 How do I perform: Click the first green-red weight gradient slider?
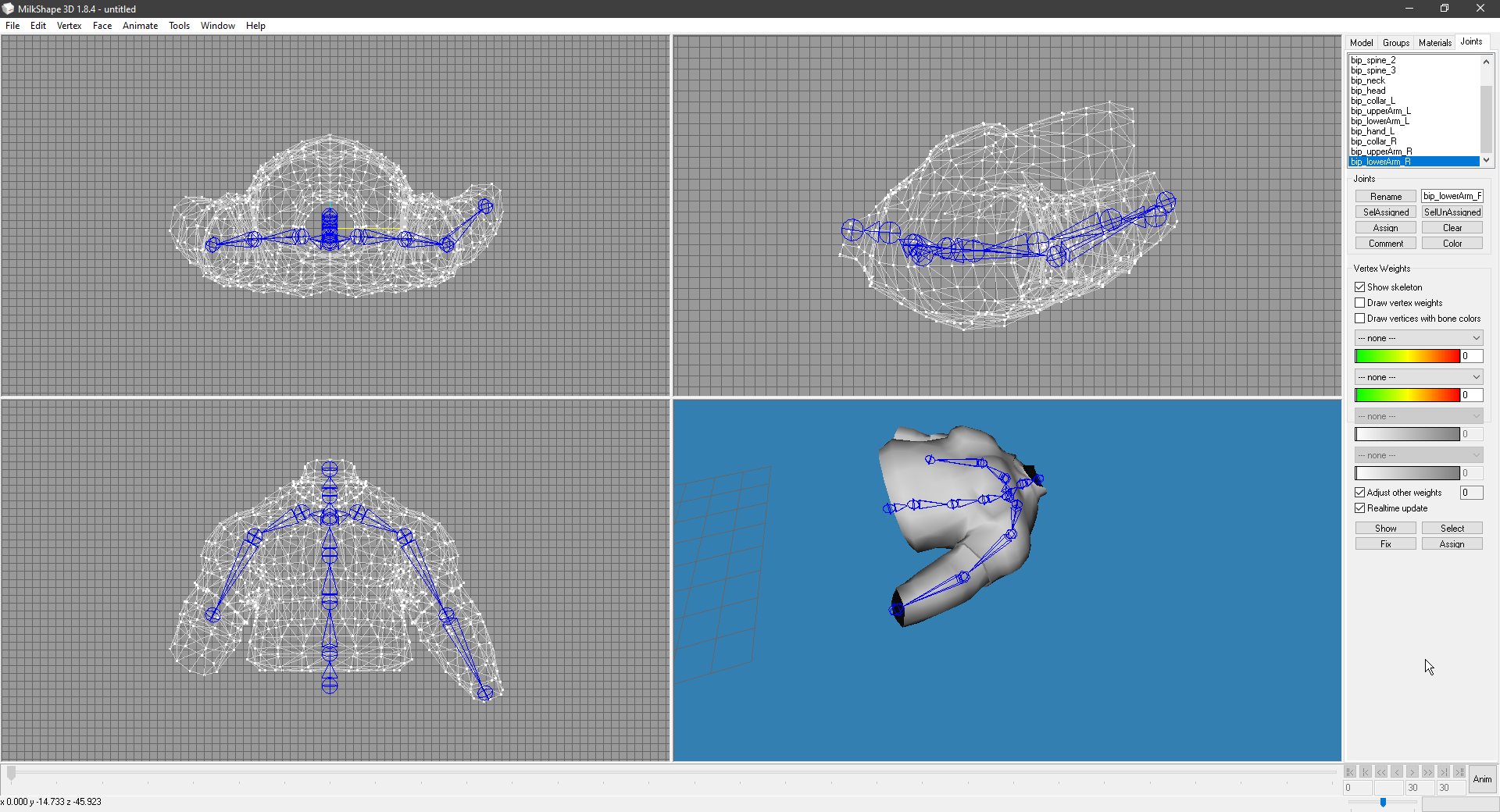click(x=1407, y=356)
